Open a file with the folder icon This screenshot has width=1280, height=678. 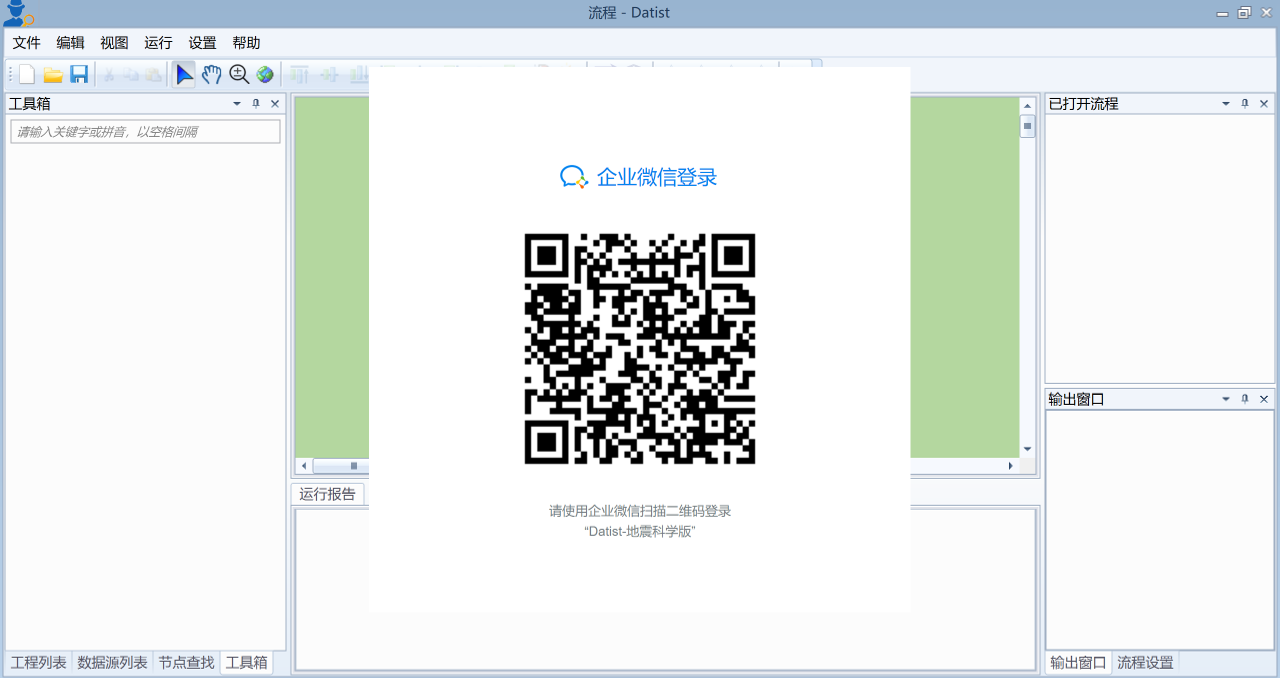[x=53, y=74]
